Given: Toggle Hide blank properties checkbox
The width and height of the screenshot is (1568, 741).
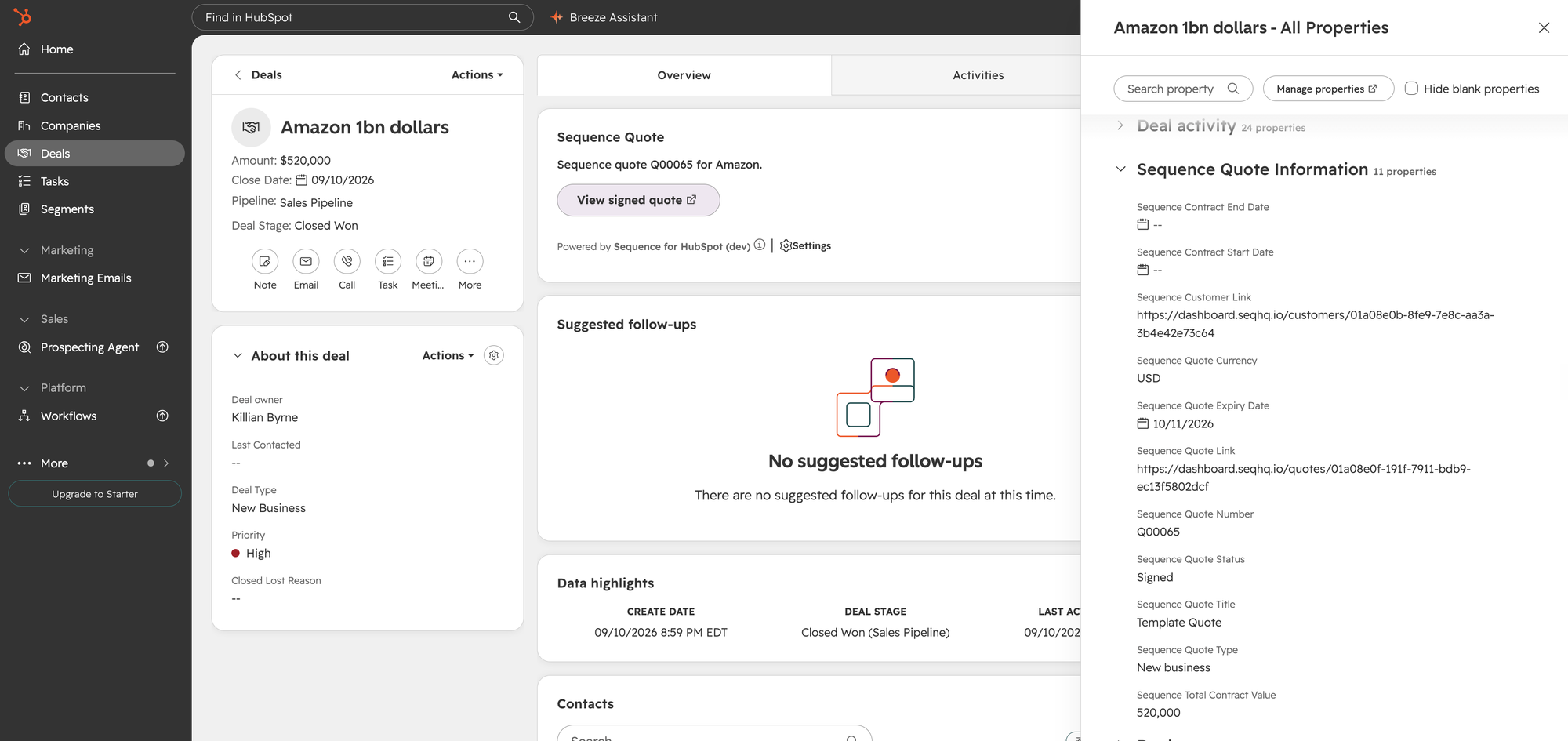Looking at the screenshot, I should [1411, 89].
